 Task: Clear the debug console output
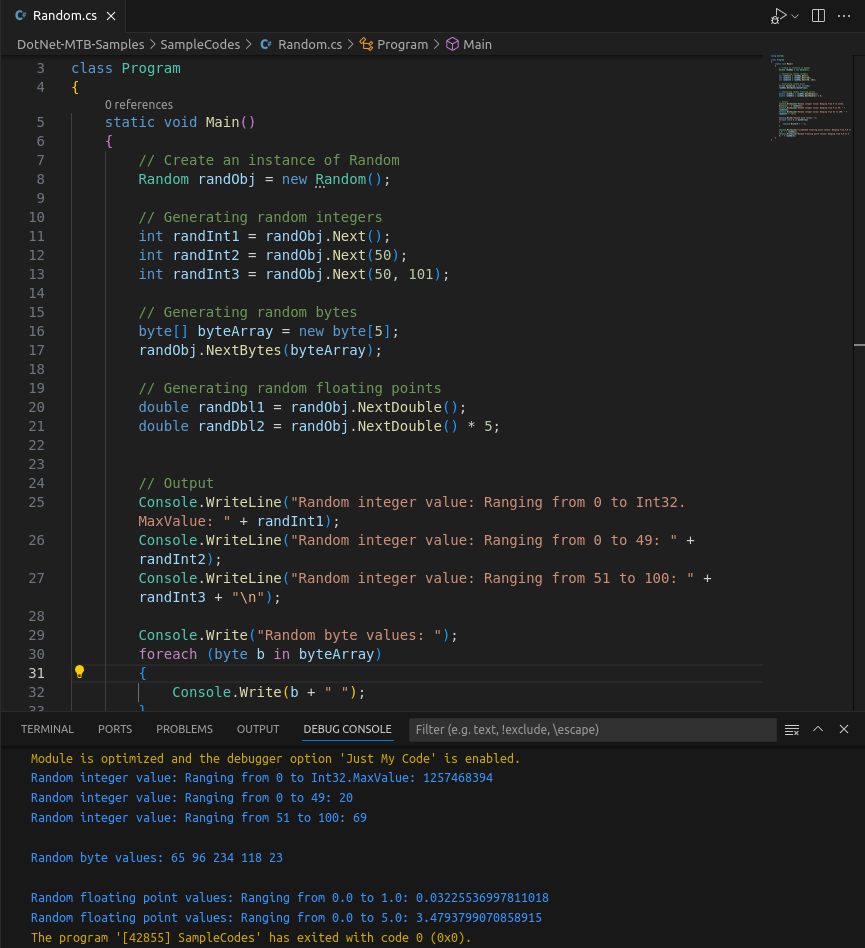(x=792, y=730)
